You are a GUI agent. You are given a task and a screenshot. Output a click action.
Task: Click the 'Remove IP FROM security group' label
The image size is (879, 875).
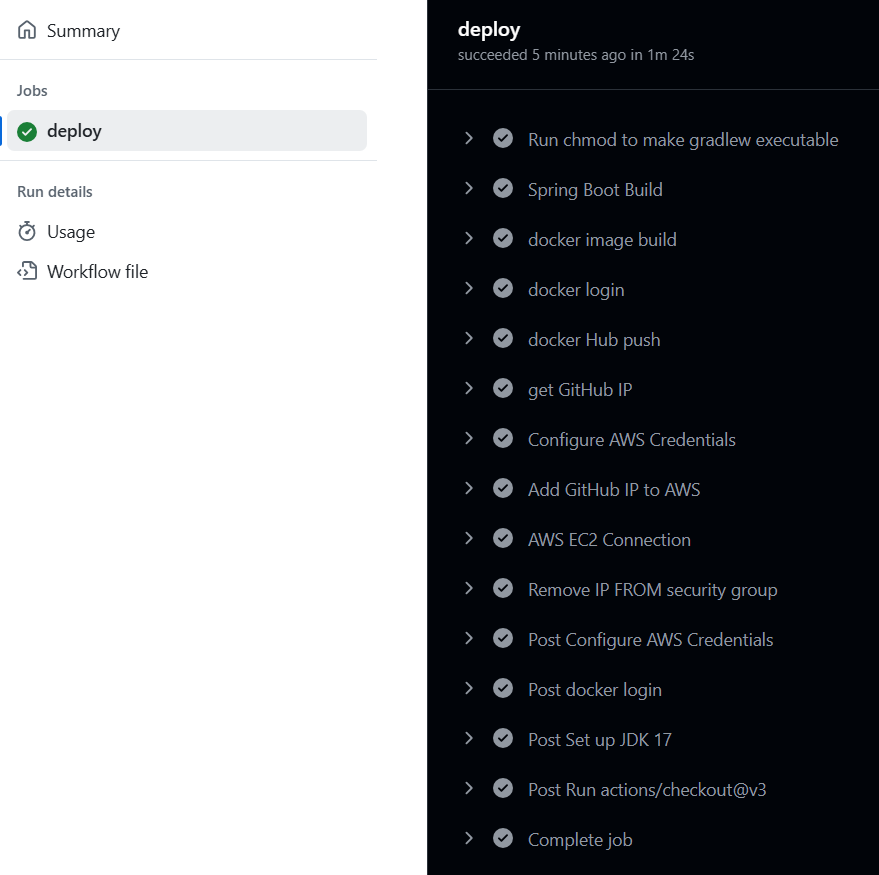click(x=653, y=590)
